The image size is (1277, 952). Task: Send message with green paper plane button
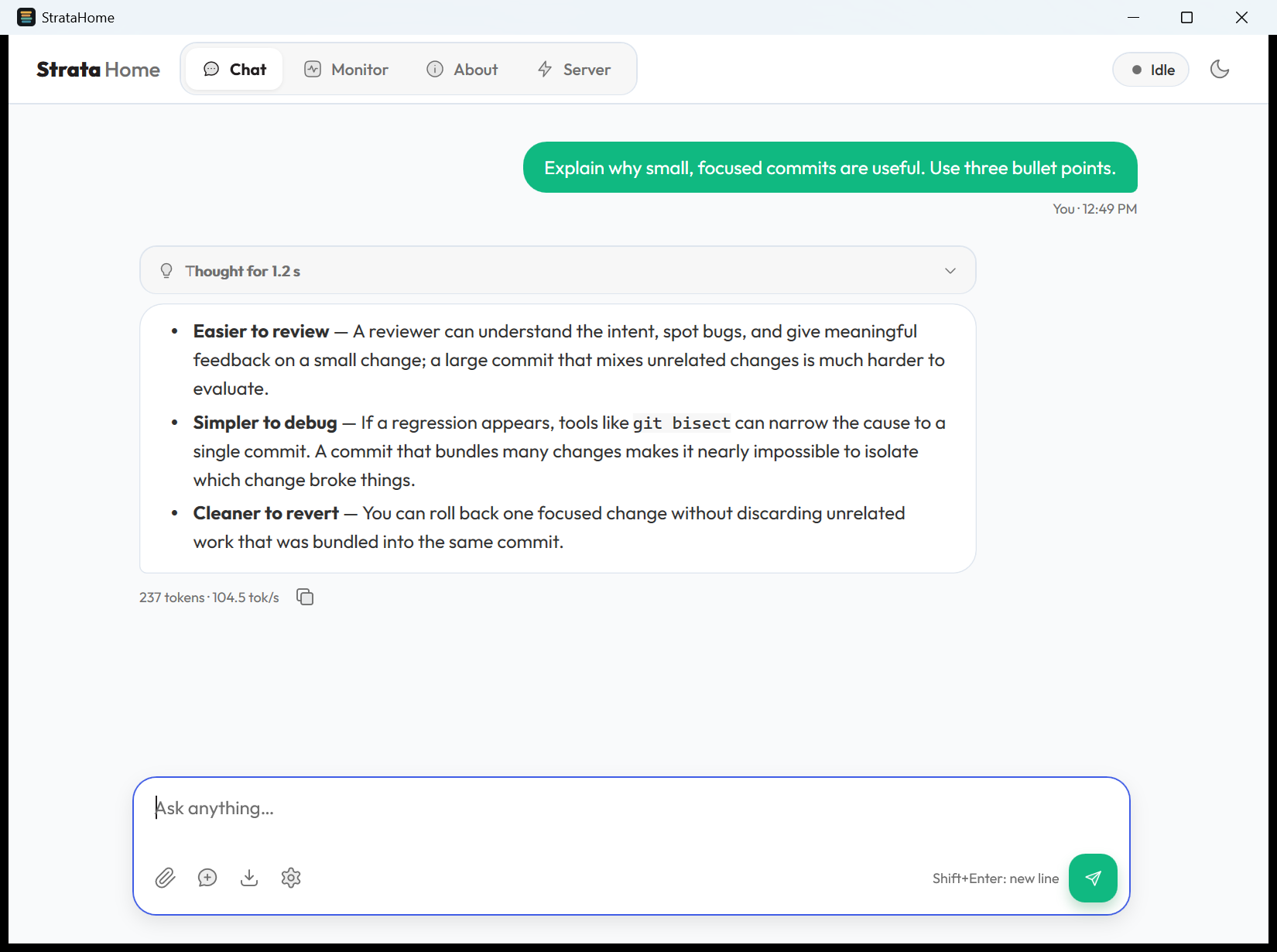(1093, 878)
